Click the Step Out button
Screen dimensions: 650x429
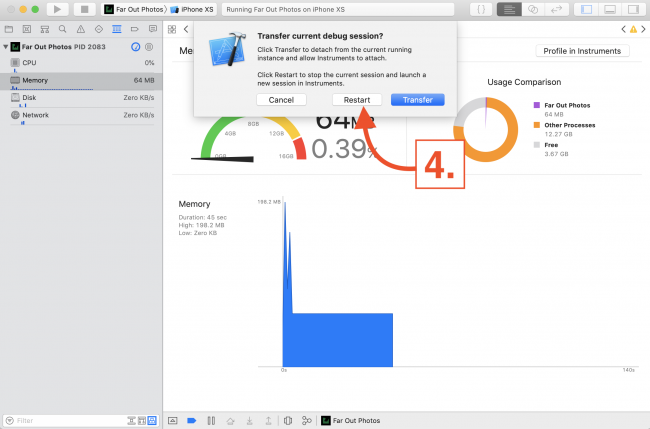click(268, 420)
